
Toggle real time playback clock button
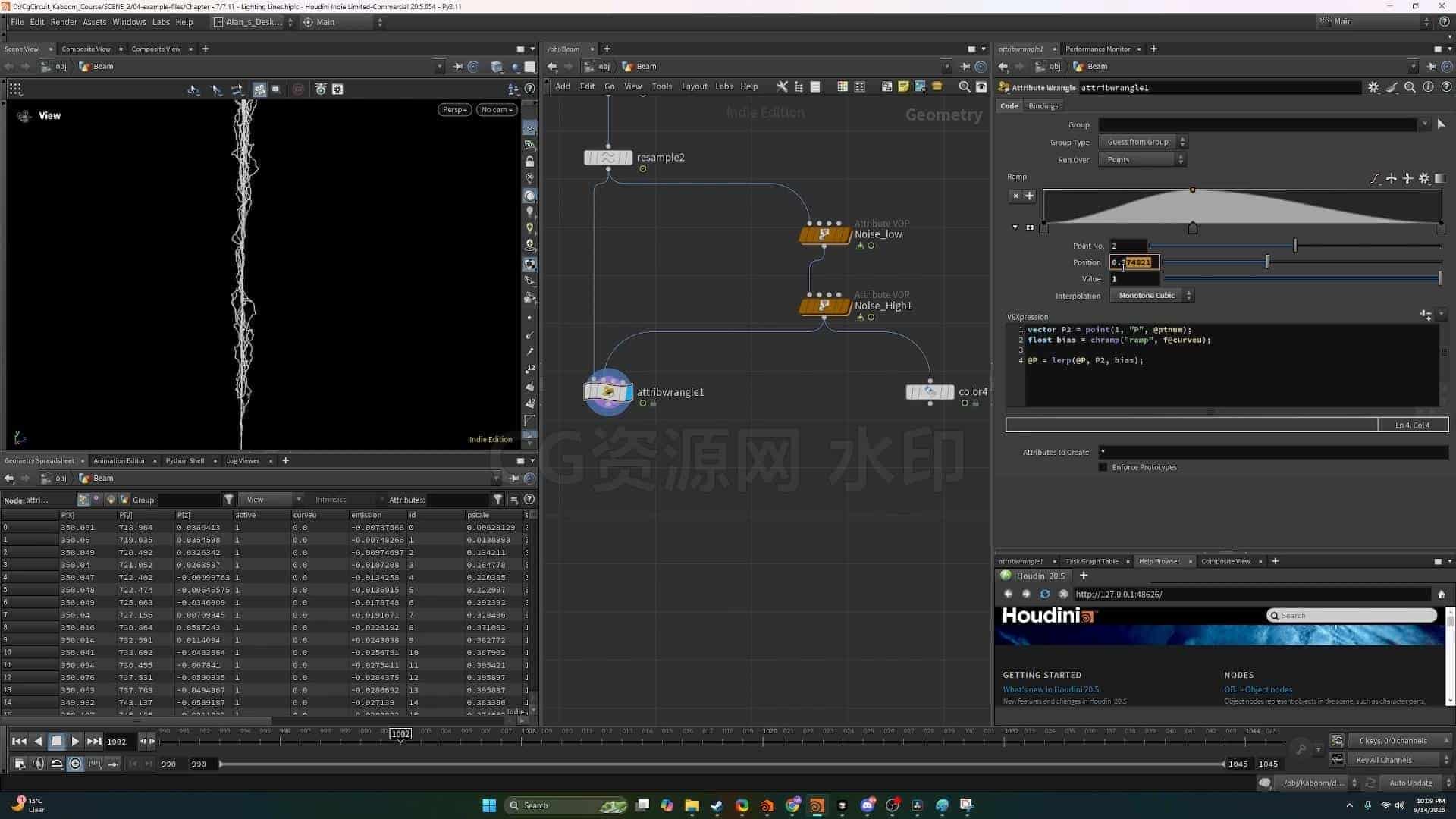(x=75, y=764)
